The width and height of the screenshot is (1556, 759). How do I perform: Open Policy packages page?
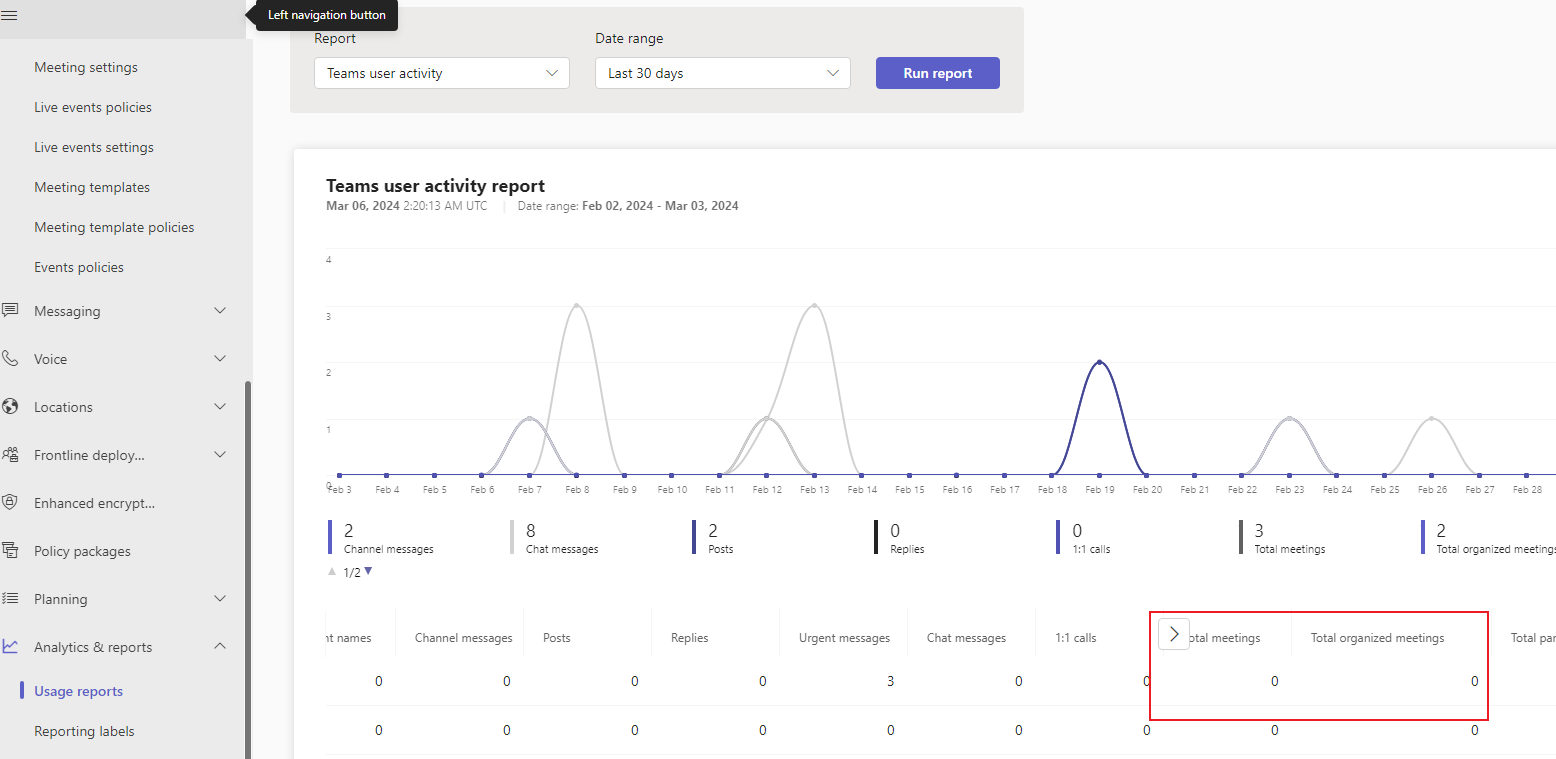[82, 551]
